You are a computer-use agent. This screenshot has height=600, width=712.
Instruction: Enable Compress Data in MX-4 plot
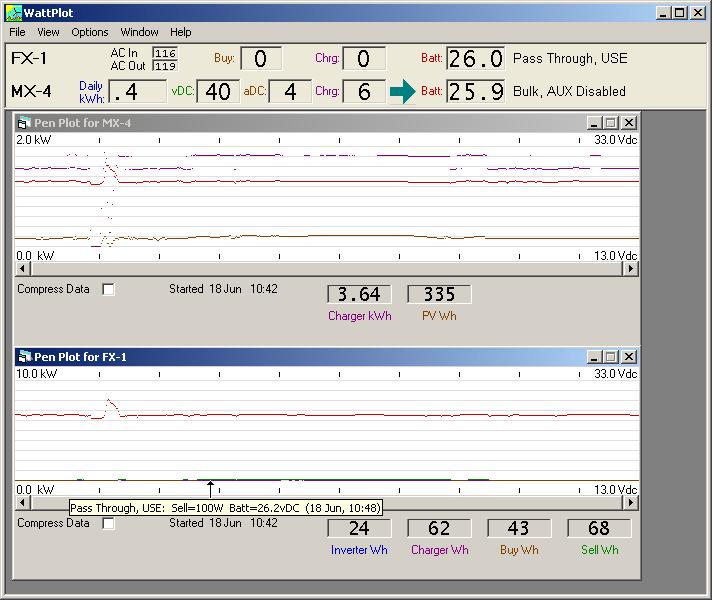[x=109, y=289]
